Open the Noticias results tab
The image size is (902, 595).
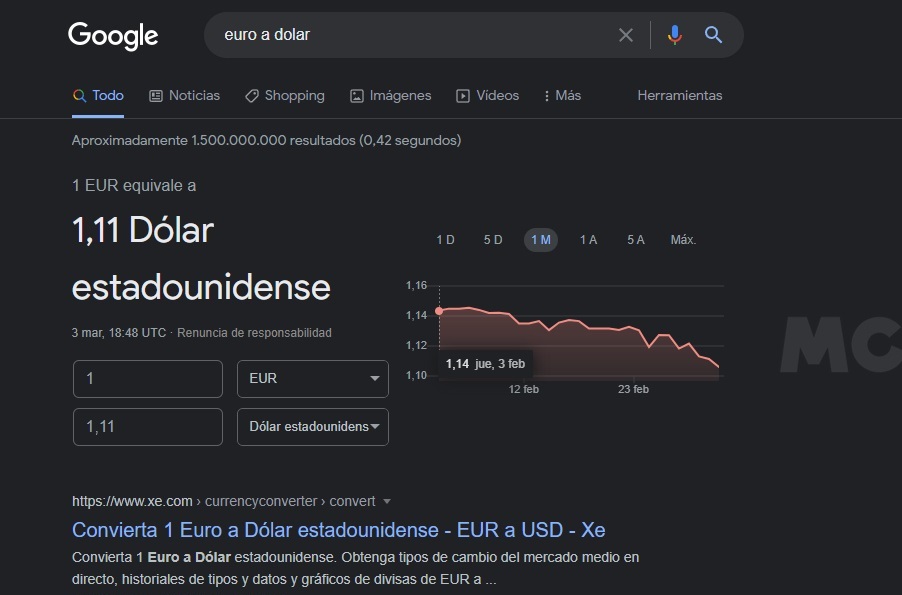coord(184,96)
